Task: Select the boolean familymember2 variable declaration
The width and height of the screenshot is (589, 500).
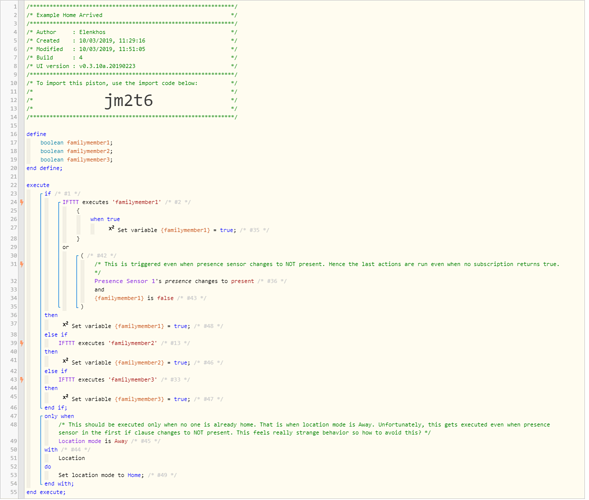Action: click(x=77, y=151)
